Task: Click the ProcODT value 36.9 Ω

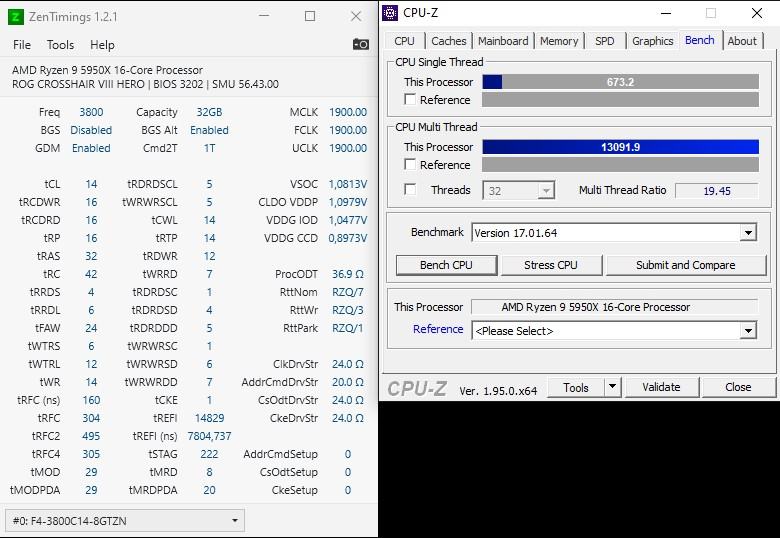Action: (348, 274)
